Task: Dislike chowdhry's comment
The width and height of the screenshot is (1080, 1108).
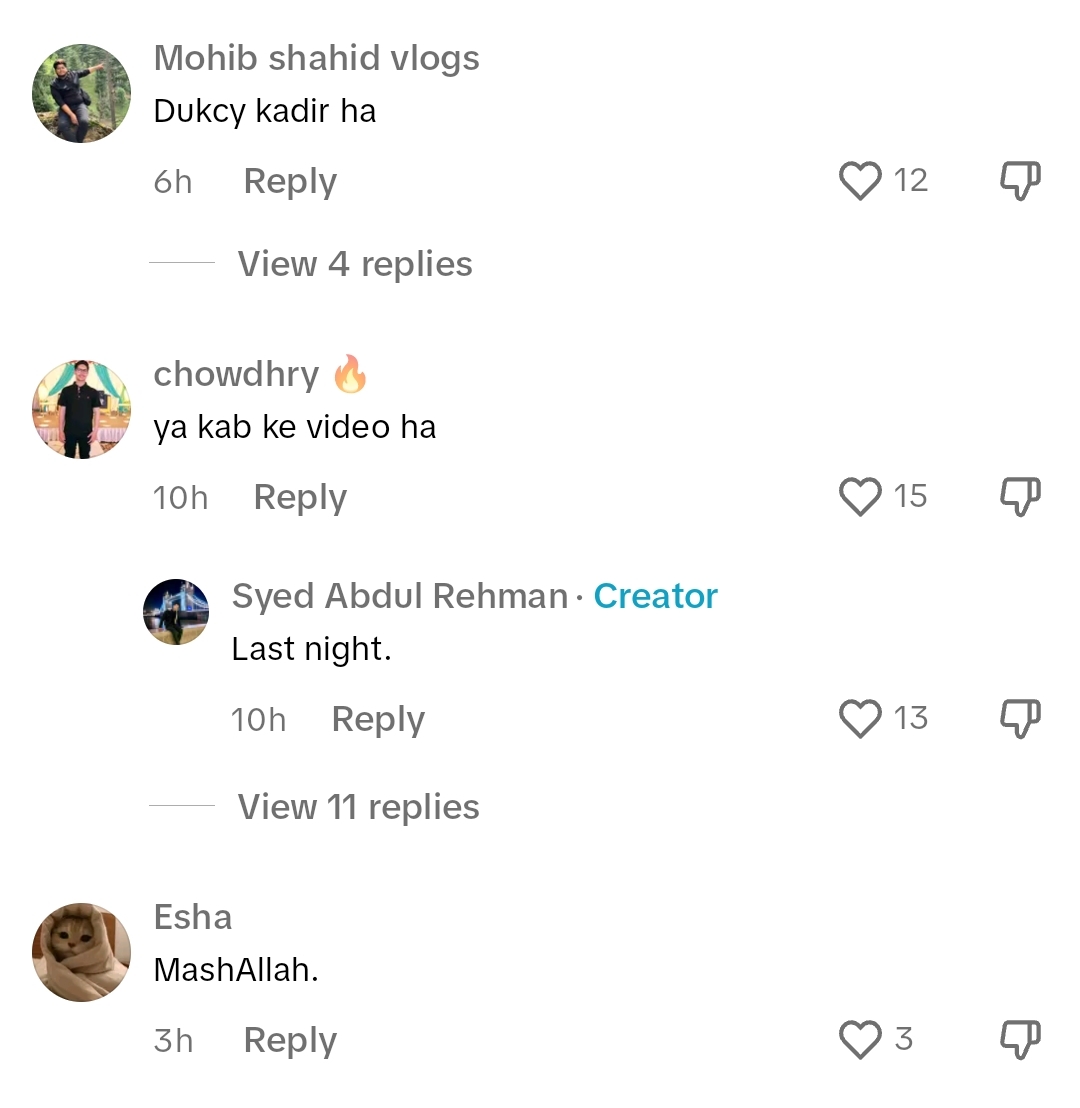Action: pos(1019,497)
